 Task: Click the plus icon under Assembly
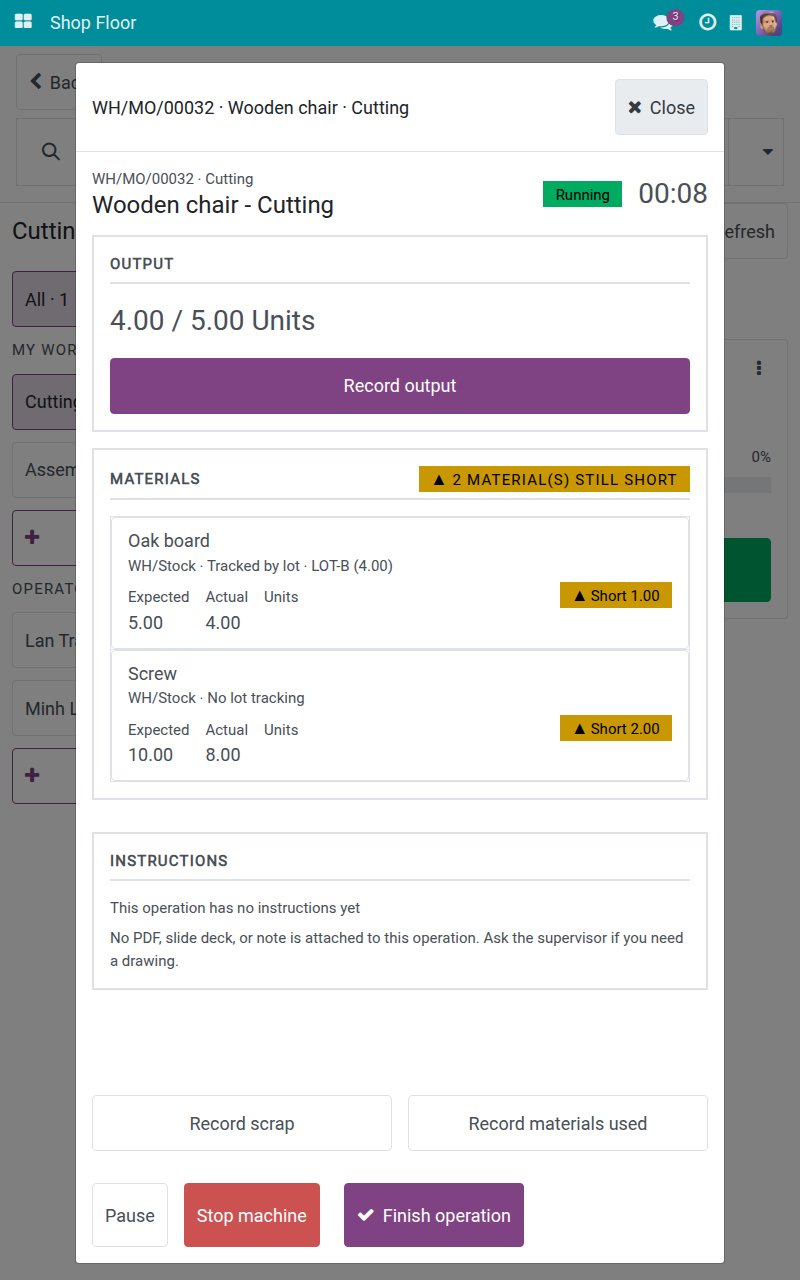click(x=32, y=537)
